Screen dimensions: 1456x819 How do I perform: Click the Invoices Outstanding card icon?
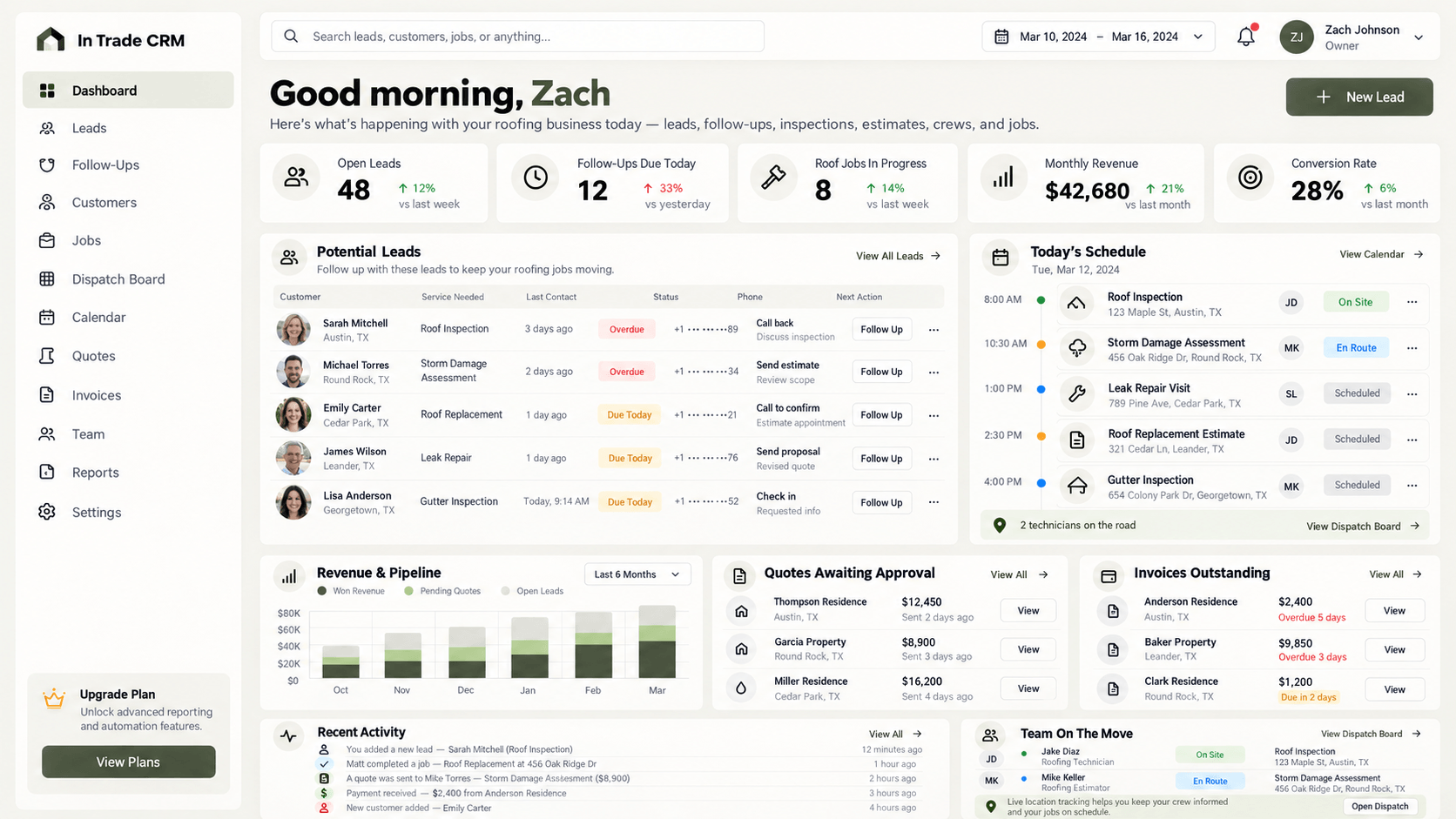[1109, 576]
